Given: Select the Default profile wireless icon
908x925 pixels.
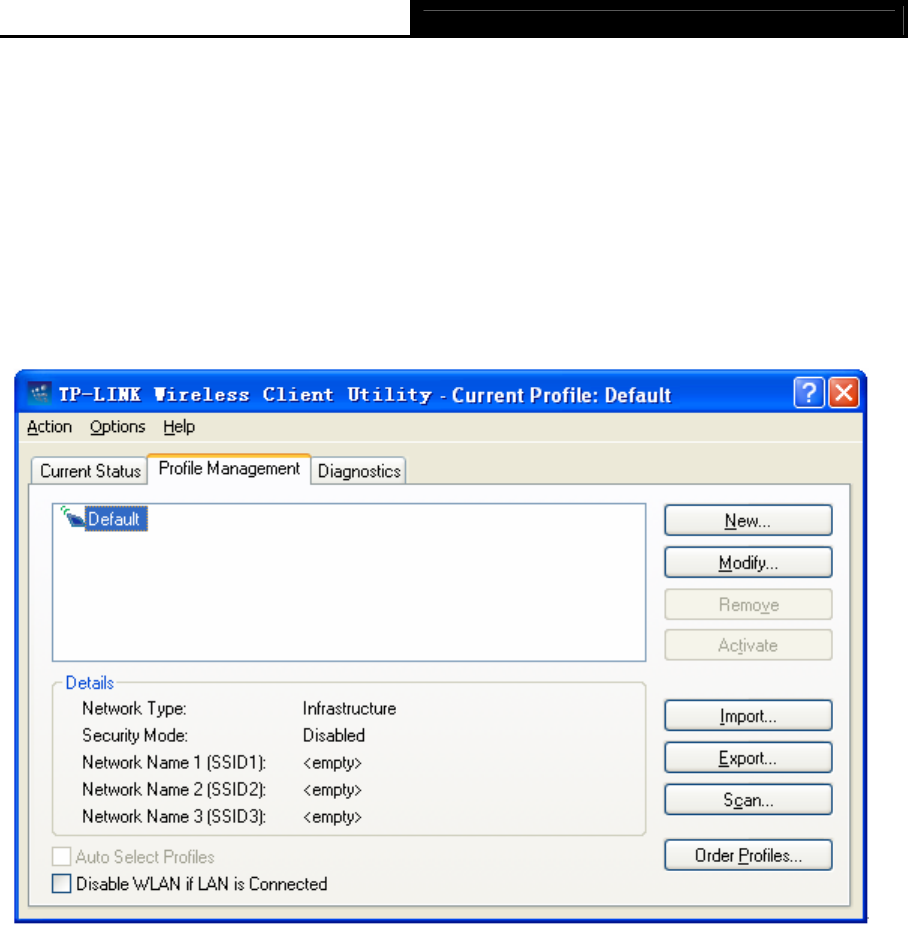Looking at the screenshot, I should pyautogui.click(x=73, y=517).
